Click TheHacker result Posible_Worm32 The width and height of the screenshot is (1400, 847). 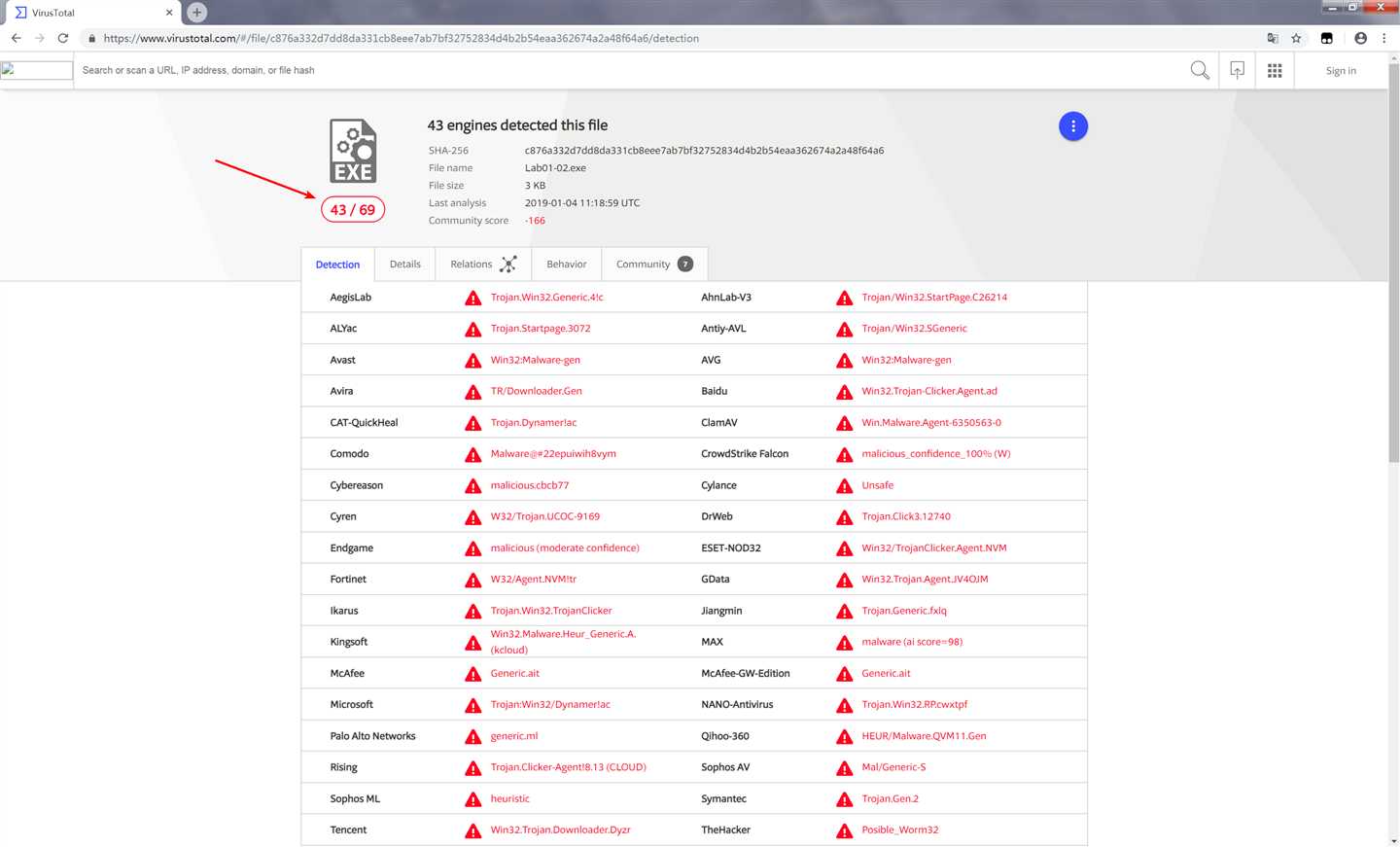click(x=900, y=830)
